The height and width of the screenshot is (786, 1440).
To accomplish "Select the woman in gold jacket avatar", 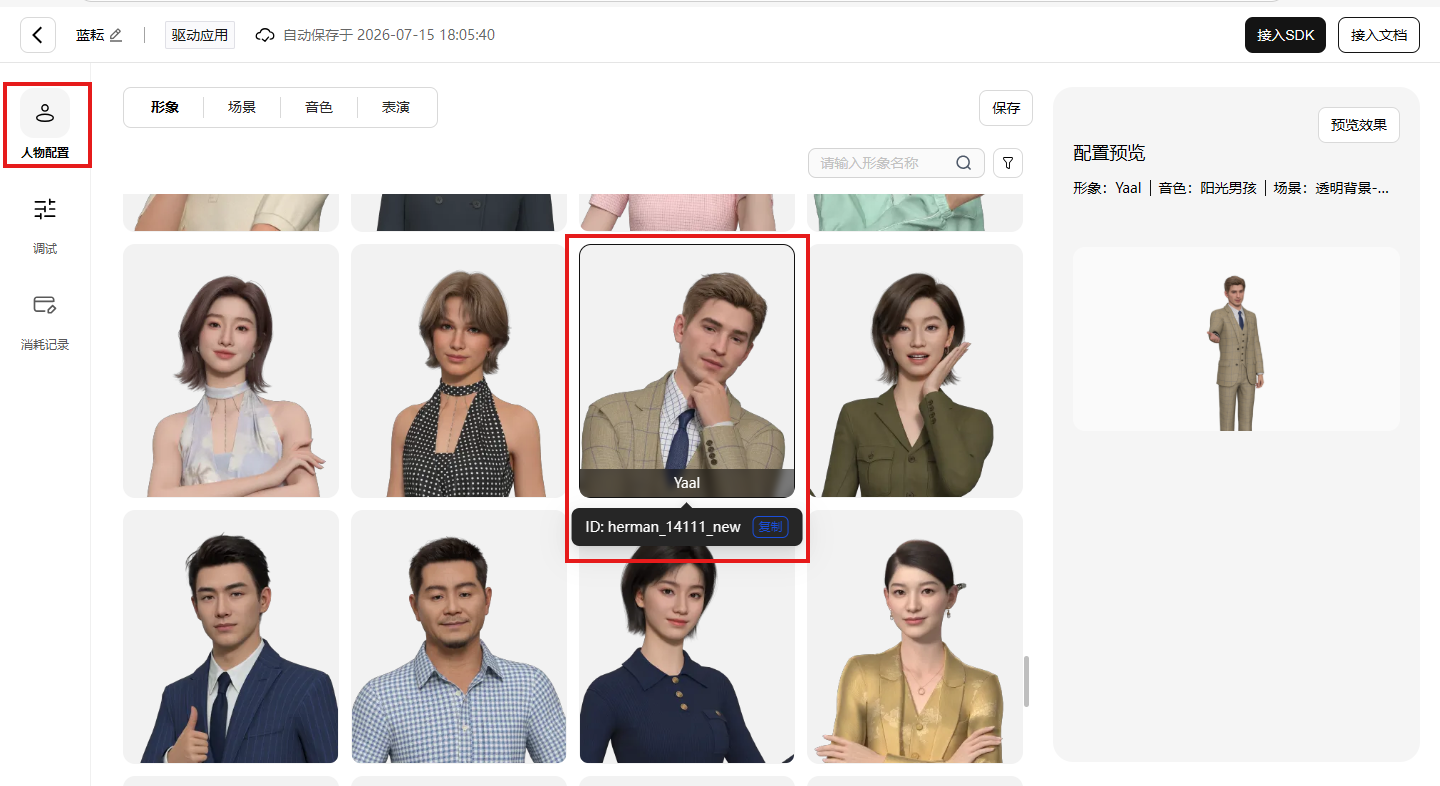I will pyautogui.click(x=915, y=637).
